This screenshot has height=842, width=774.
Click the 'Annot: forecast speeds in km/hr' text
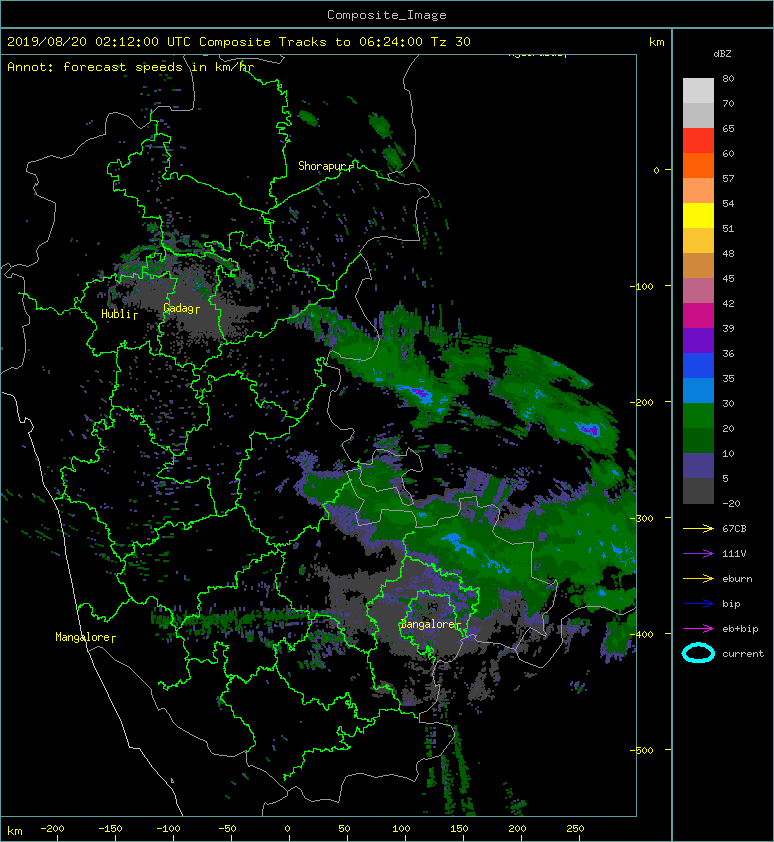click(131, 67)
